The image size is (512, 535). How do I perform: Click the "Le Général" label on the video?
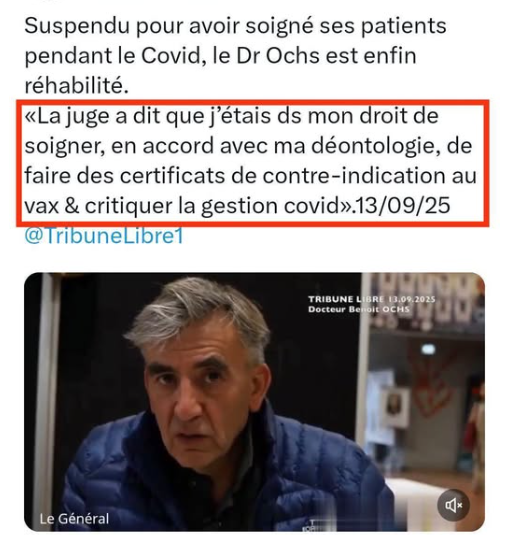[x=74, y=519]
